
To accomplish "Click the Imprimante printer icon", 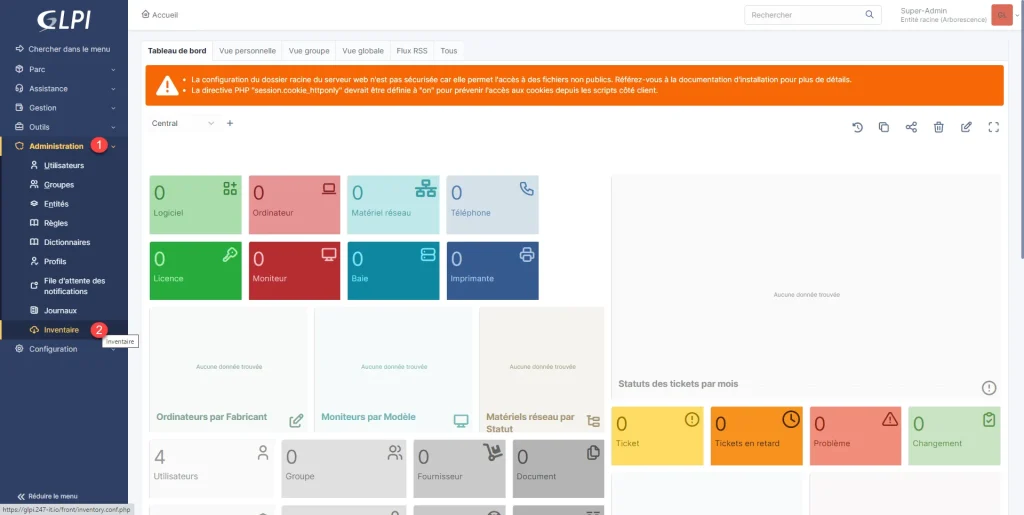I will coord(526,255).
